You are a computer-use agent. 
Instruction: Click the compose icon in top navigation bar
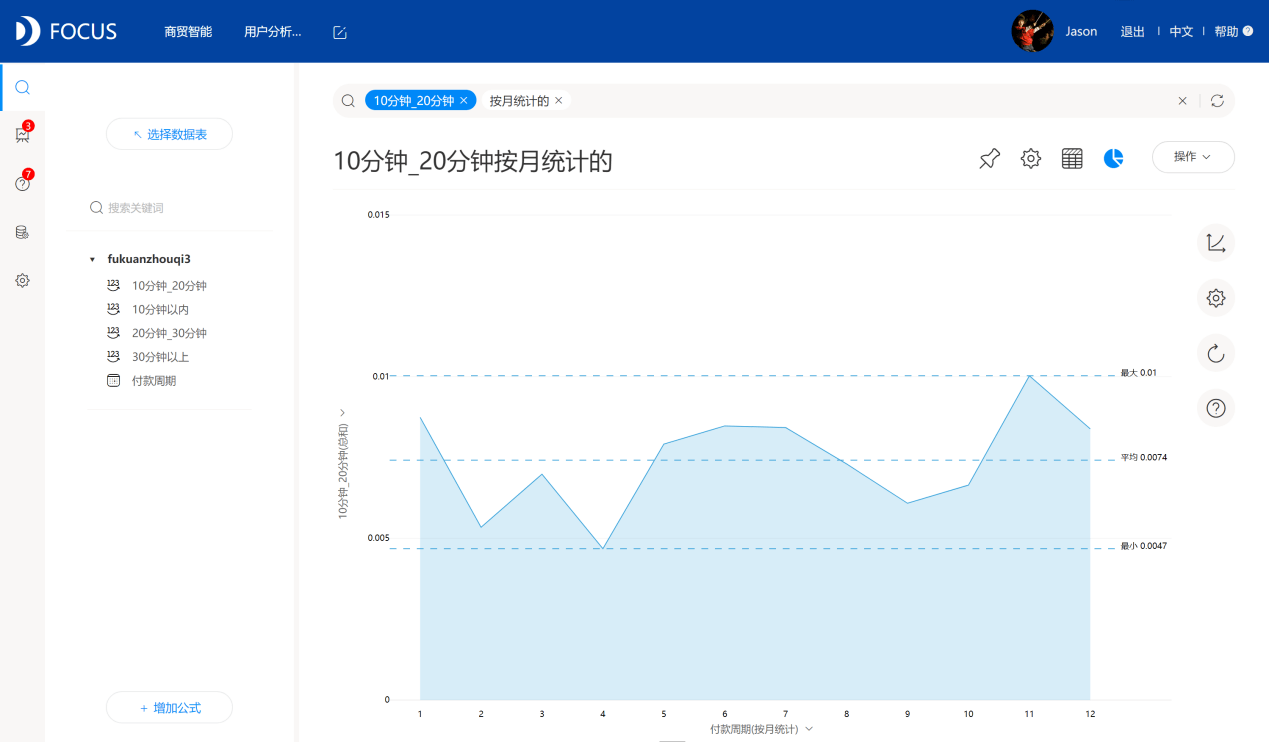pos(339,31)
